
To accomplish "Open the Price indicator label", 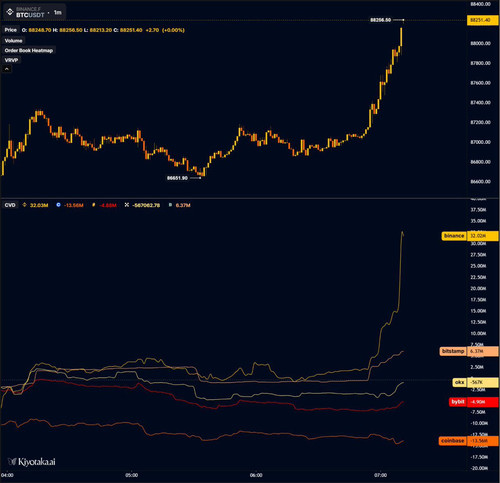I will coord(11,30).
